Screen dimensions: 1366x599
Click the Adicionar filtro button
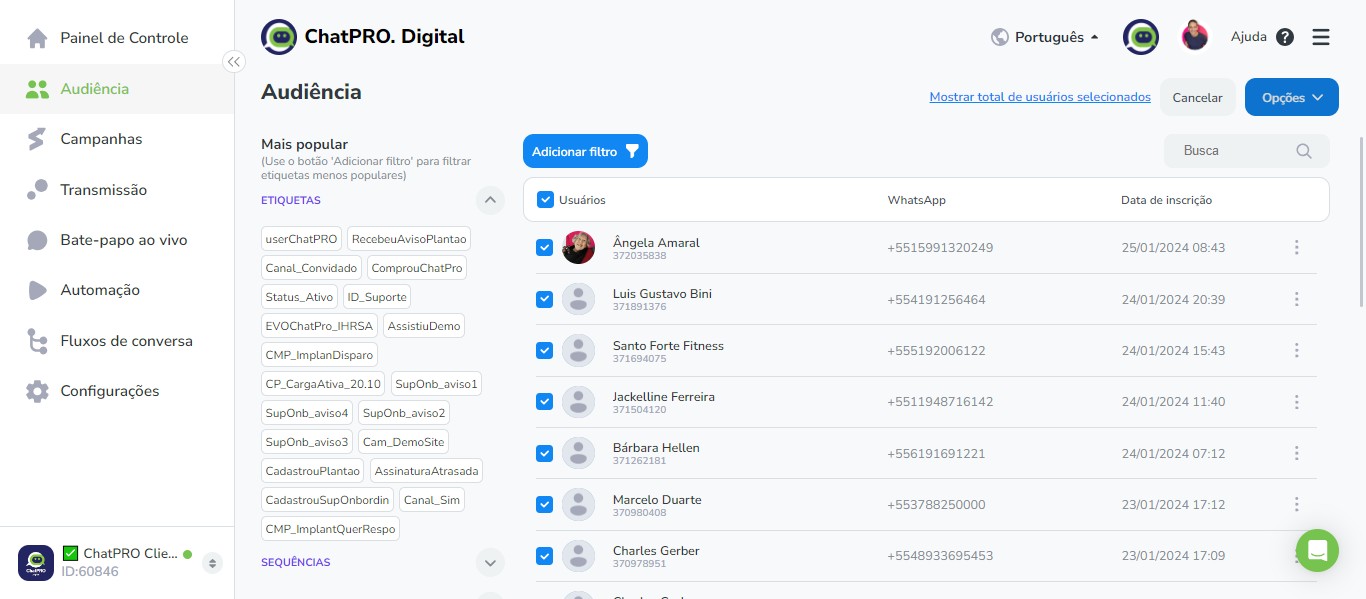pyautogui.click(x=585, y=151)
